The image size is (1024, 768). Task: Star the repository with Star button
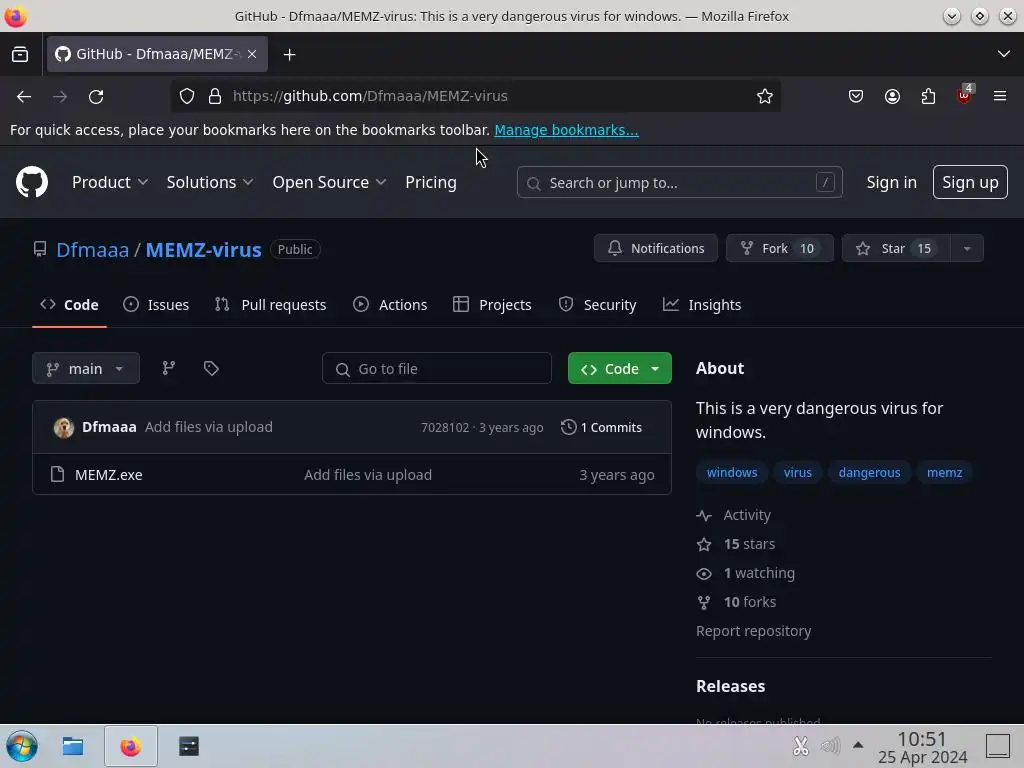(896, 248)
